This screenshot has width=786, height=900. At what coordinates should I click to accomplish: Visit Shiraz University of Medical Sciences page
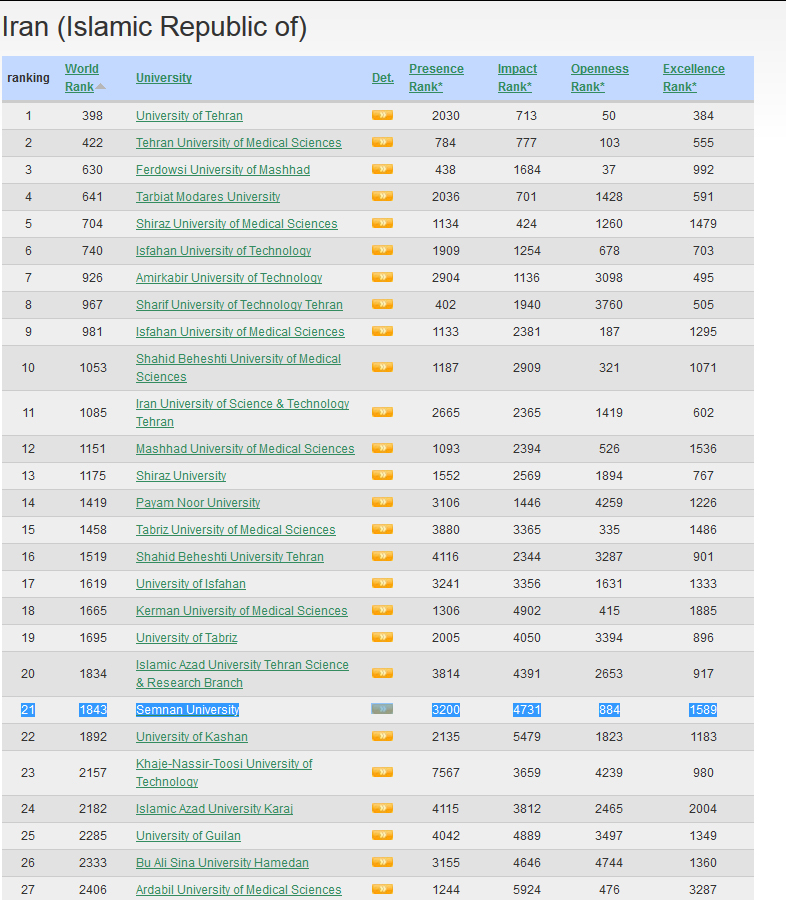[x=237, y=223]
